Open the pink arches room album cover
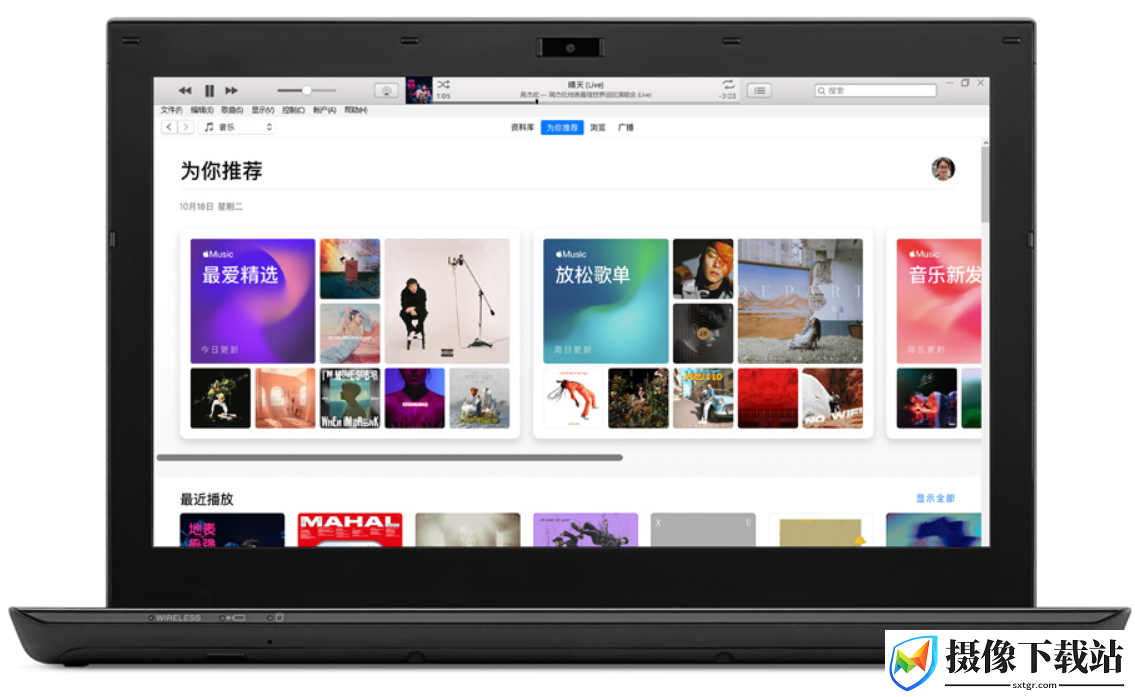 (285, 398)
